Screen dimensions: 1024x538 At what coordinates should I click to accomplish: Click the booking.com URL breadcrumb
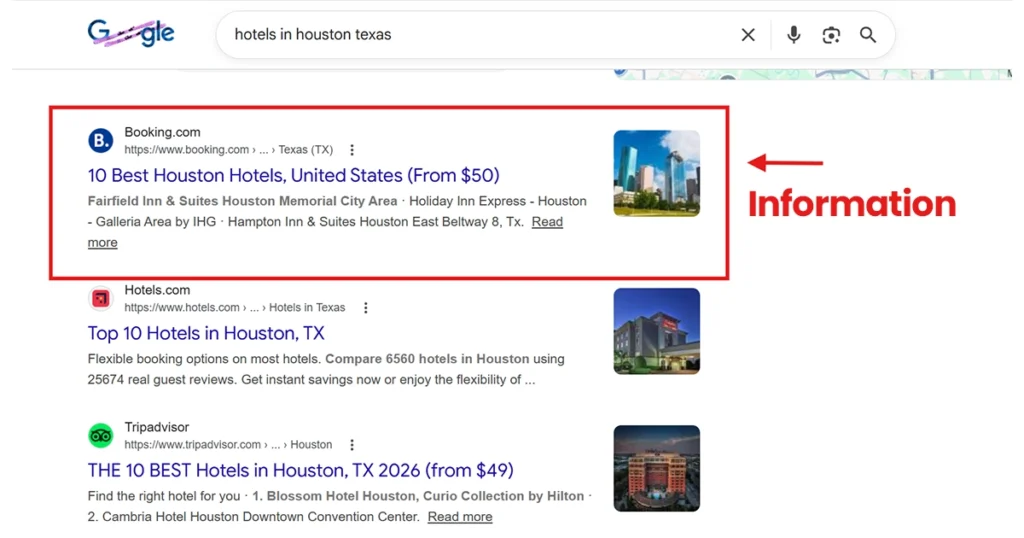pyautogui.click(x=229, y=150)
